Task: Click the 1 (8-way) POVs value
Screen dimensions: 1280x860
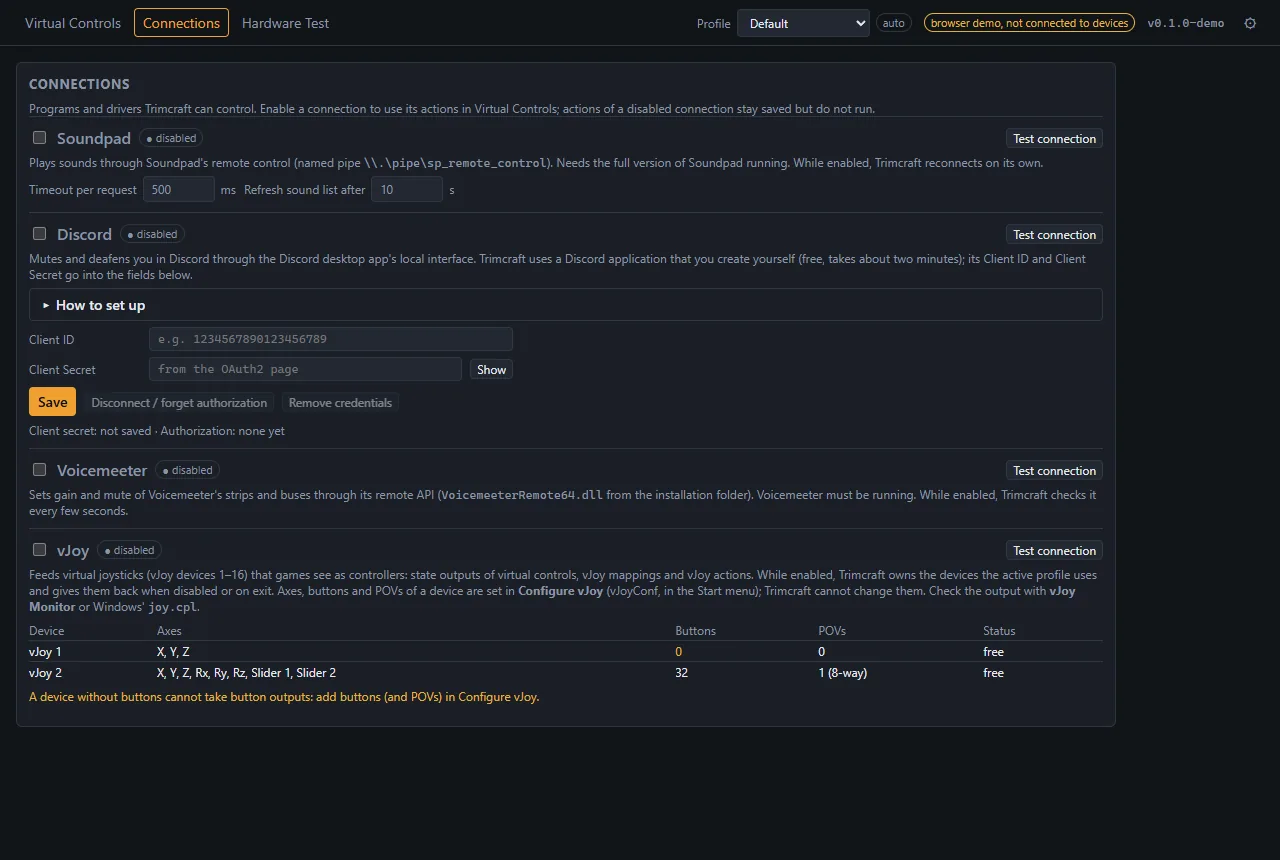Action: [x=842, y=673]
